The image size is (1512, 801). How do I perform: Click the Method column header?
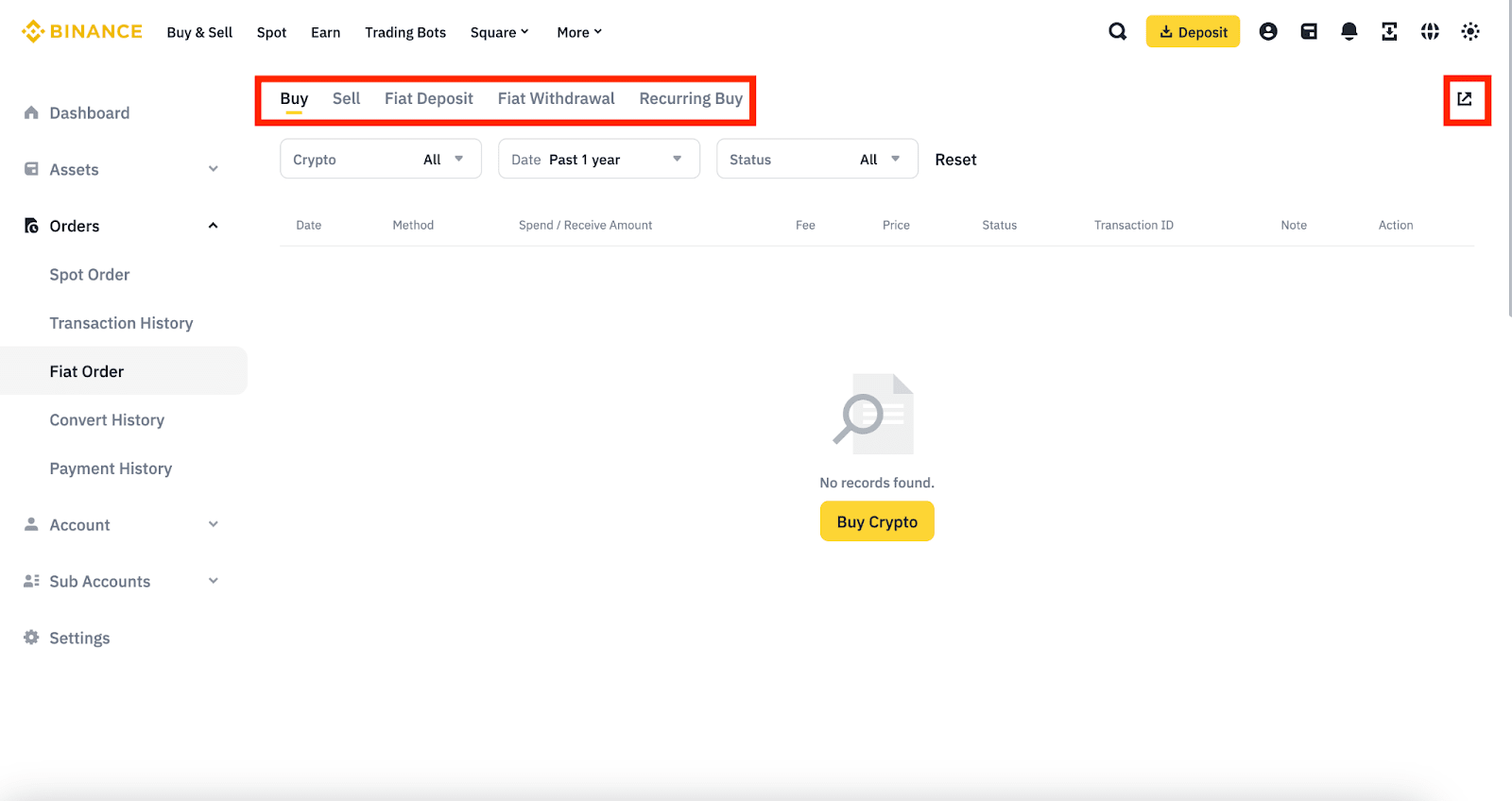(413, 225)
